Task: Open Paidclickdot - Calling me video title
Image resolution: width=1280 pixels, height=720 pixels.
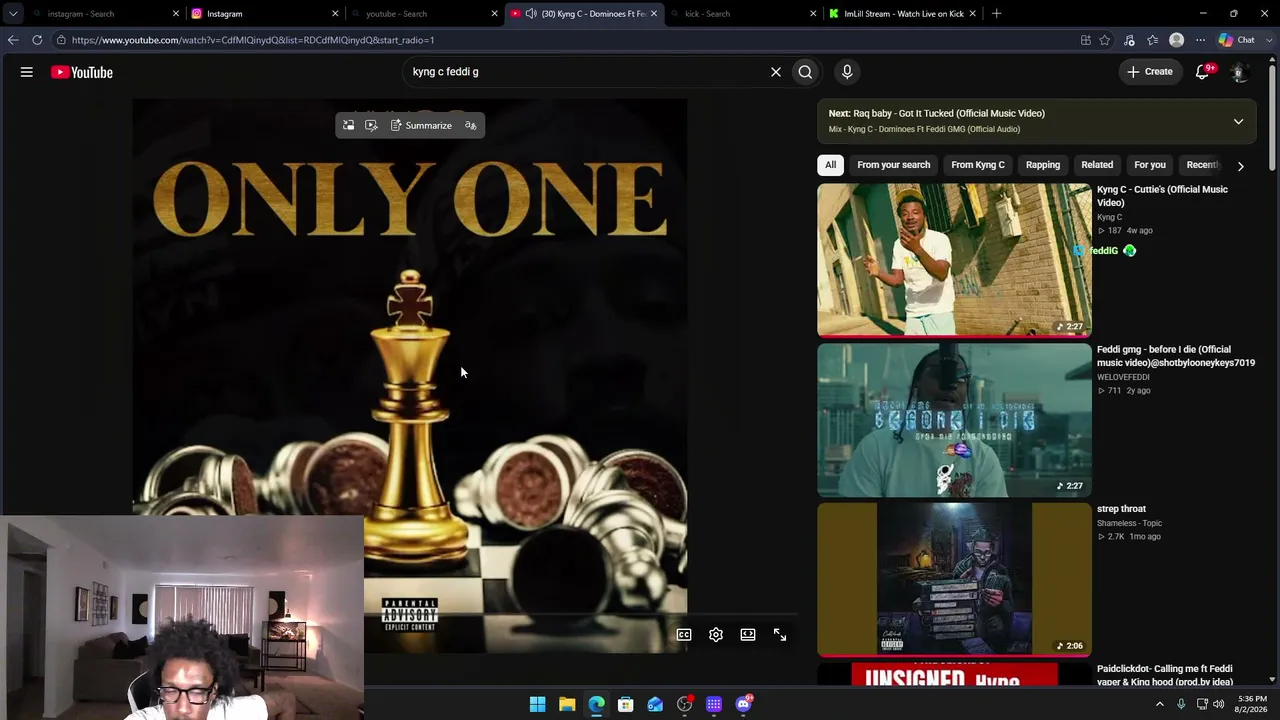Action: [1165, 675]
